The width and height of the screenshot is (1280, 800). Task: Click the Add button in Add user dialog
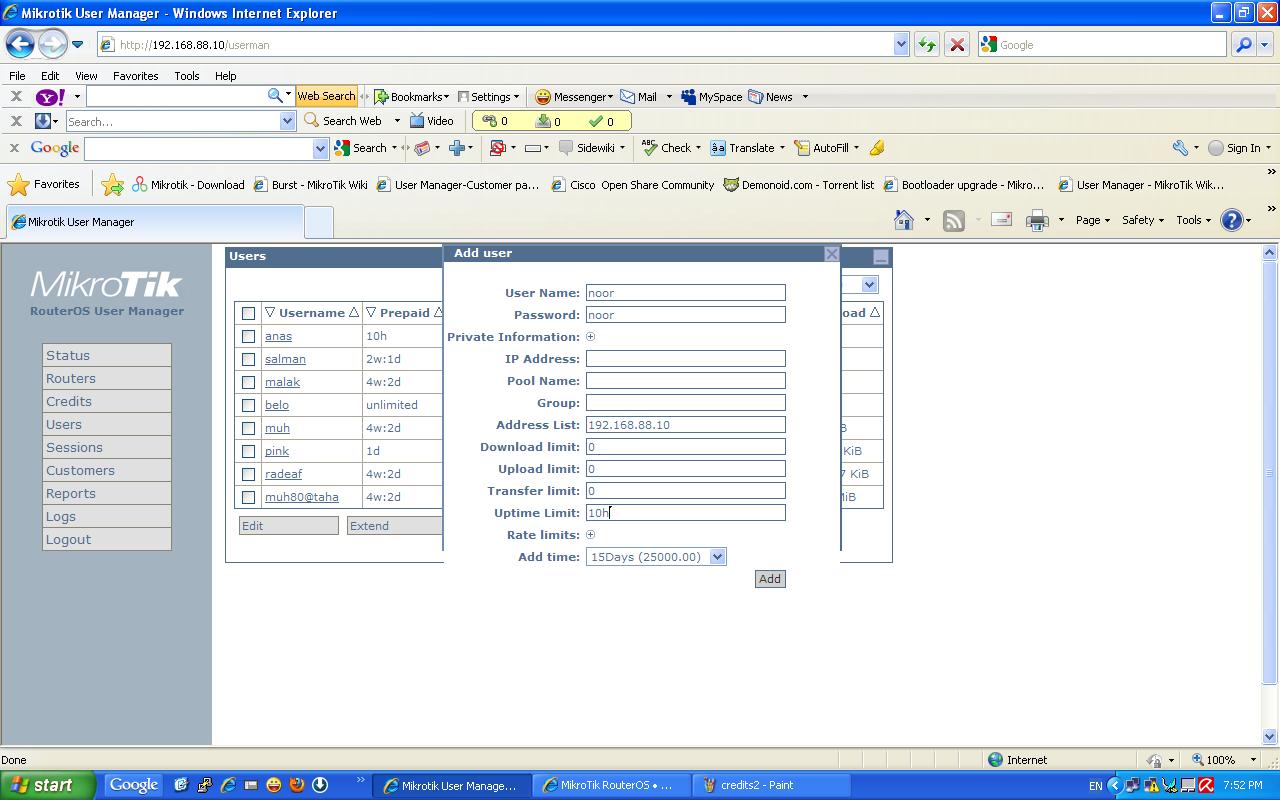click(770, 579)
